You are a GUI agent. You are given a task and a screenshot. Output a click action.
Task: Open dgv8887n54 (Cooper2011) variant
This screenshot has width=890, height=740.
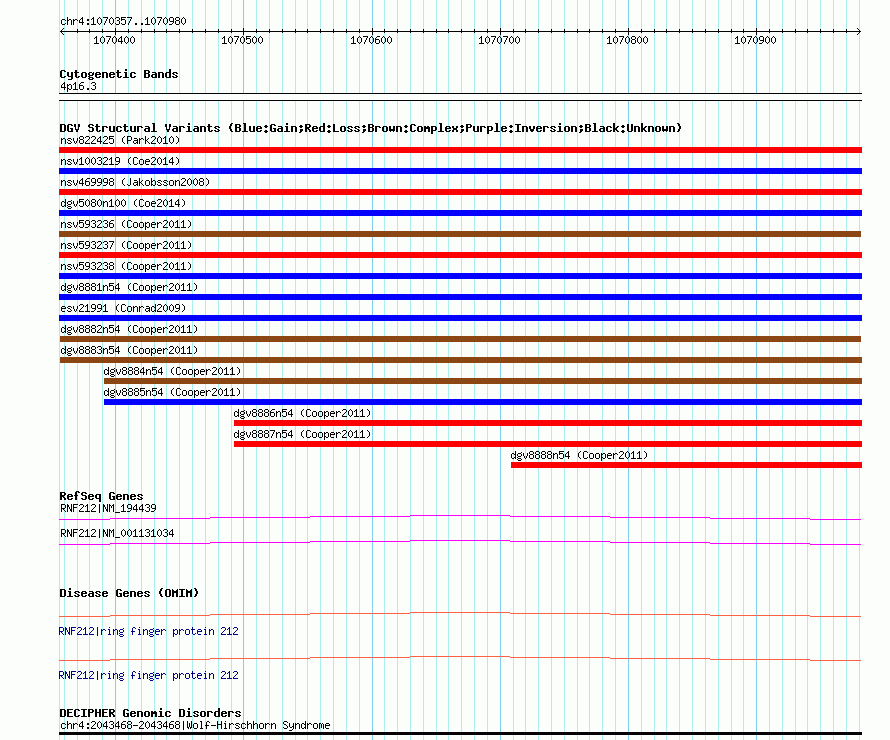[302, 434]
